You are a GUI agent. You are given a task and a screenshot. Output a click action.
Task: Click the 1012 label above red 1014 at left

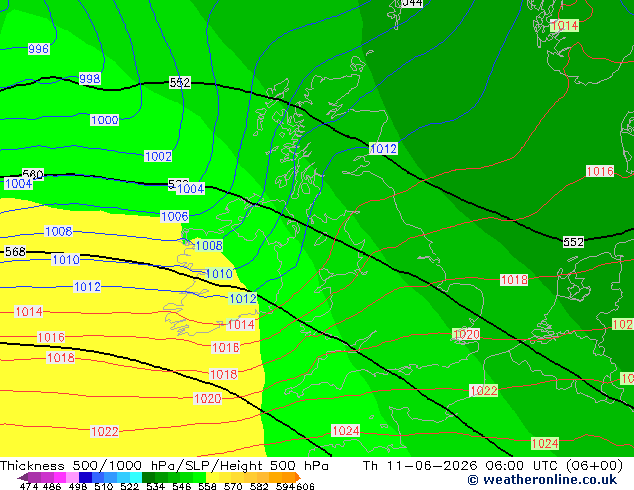pos(87,287)
